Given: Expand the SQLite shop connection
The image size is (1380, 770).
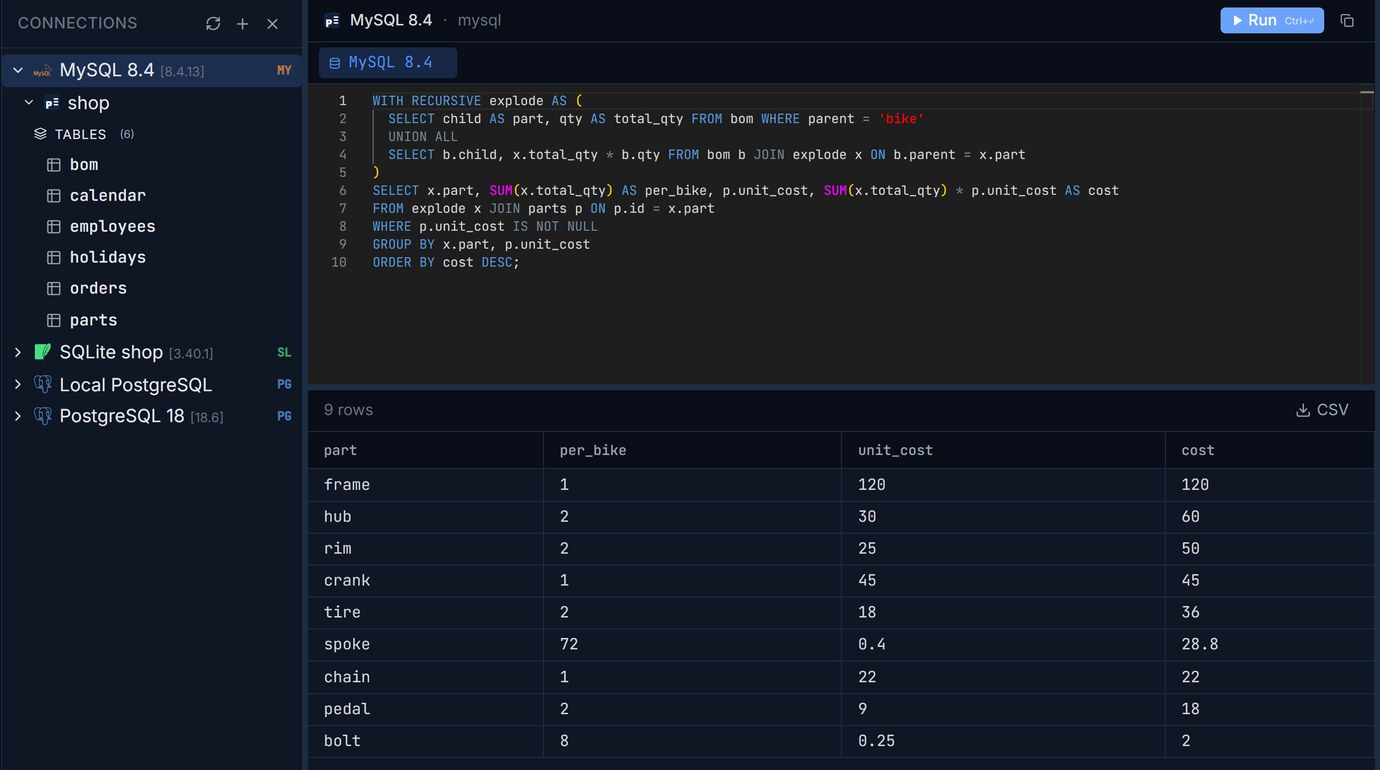Looking at the screenshot, I should (x=18, y=352).
